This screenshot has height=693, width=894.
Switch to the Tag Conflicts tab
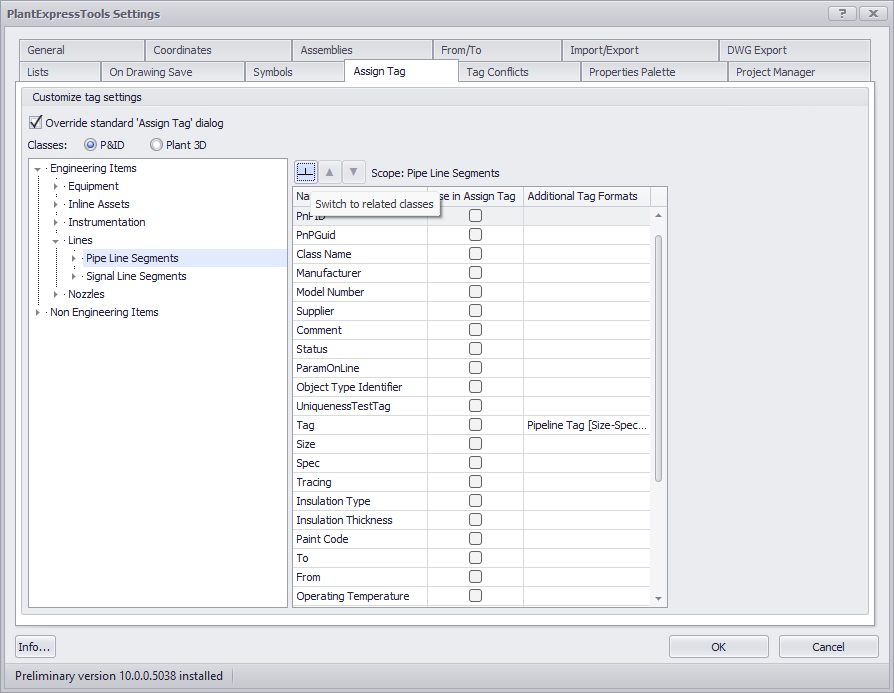click(x=519, y=72)
